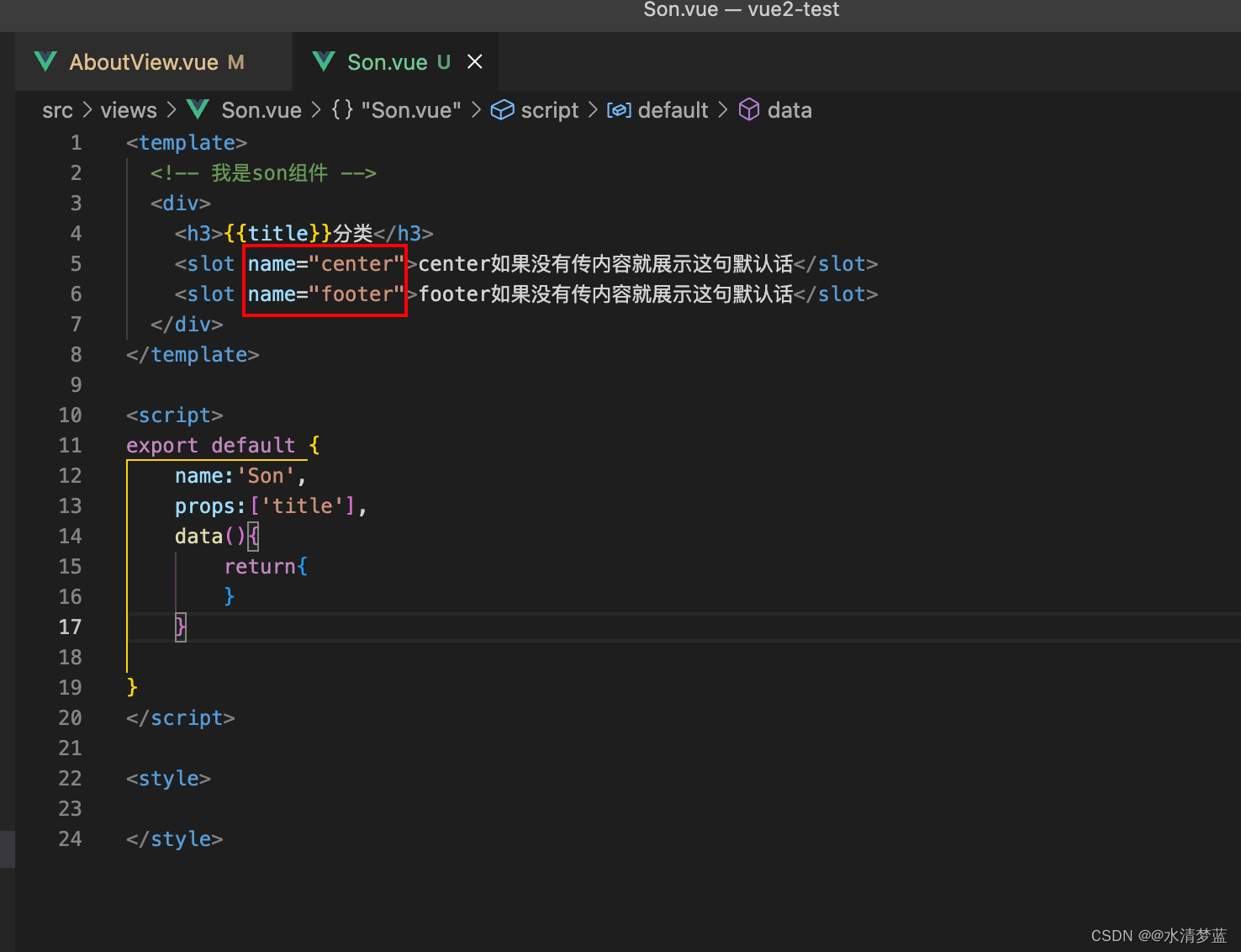Viewport: 1241px width, 952px height.
Task: Click the Vue icon on AboutView.vue tab
Action: [x=45, y=61]
